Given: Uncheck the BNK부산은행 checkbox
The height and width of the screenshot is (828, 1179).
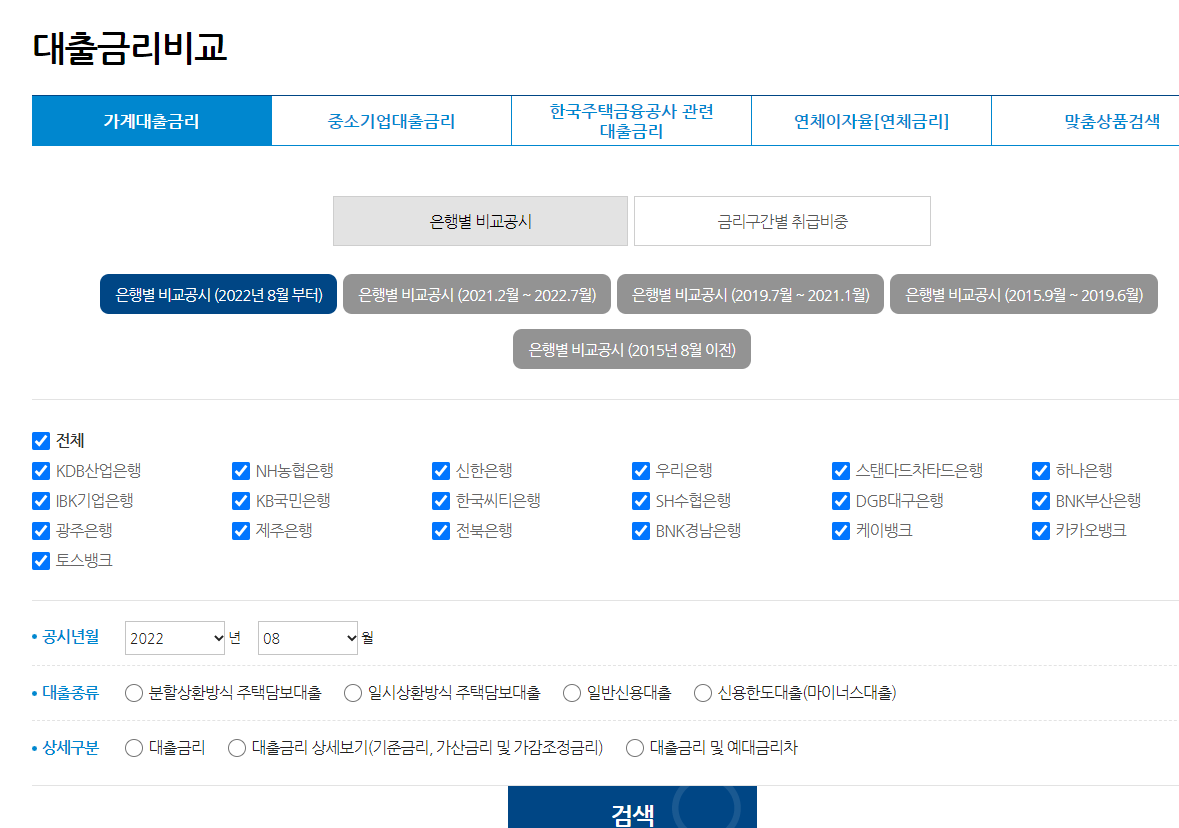Looking at the screenshot, I should click(x=1041, y=501).
